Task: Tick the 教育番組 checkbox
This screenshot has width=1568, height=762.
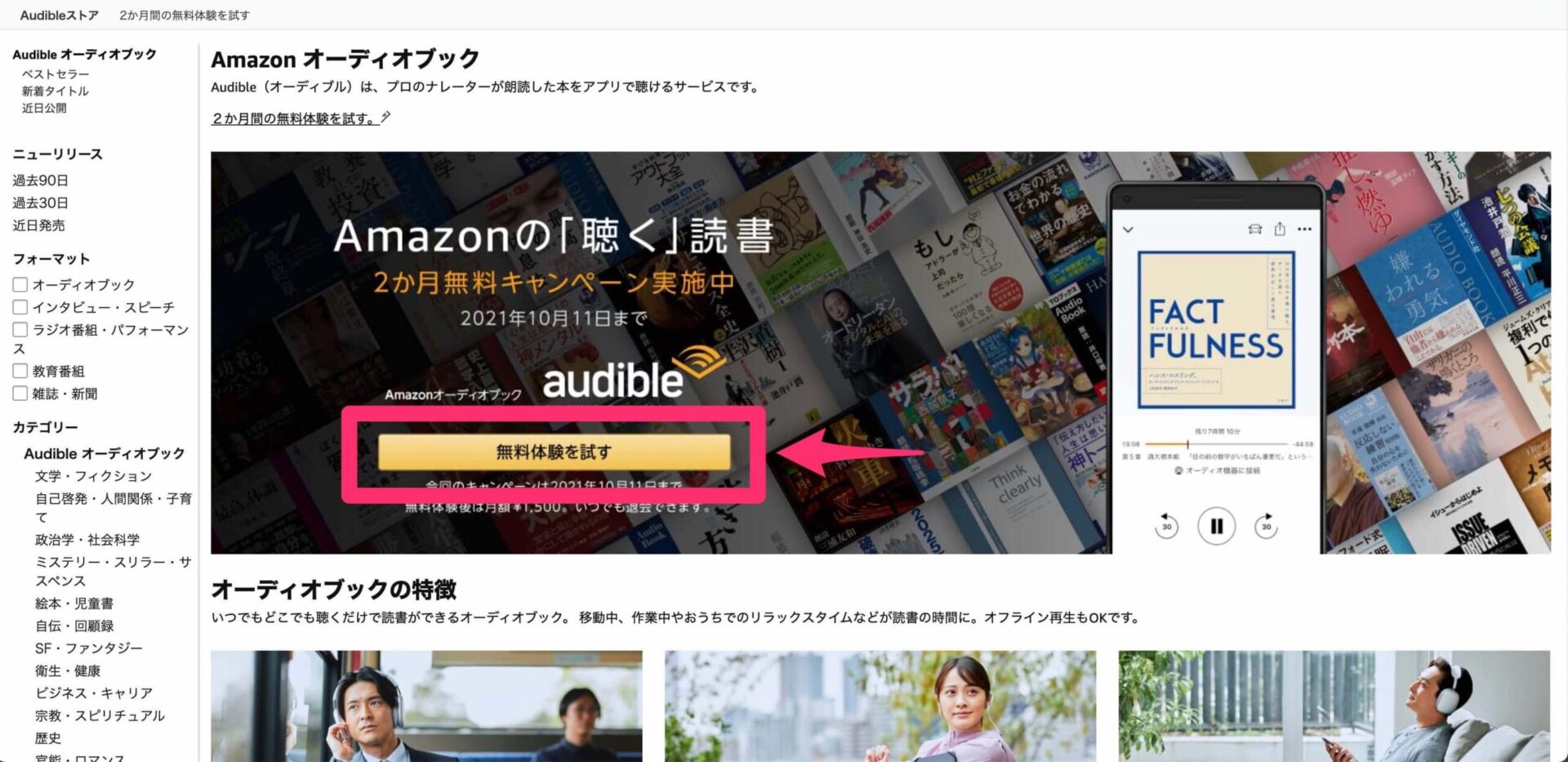Action: pos(20,371)
